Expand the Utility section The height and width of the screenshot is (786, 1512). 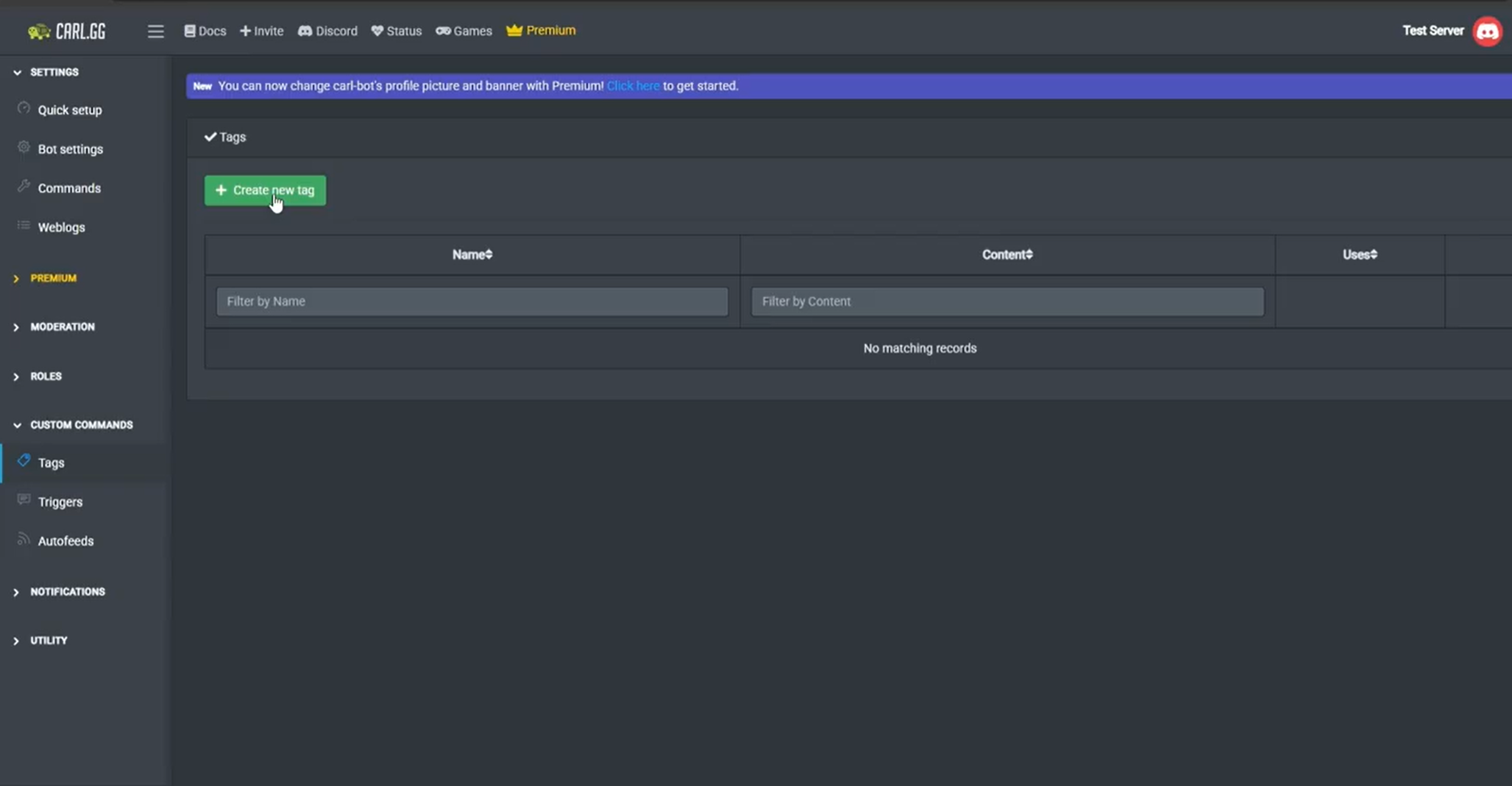(x=40, y=641)
